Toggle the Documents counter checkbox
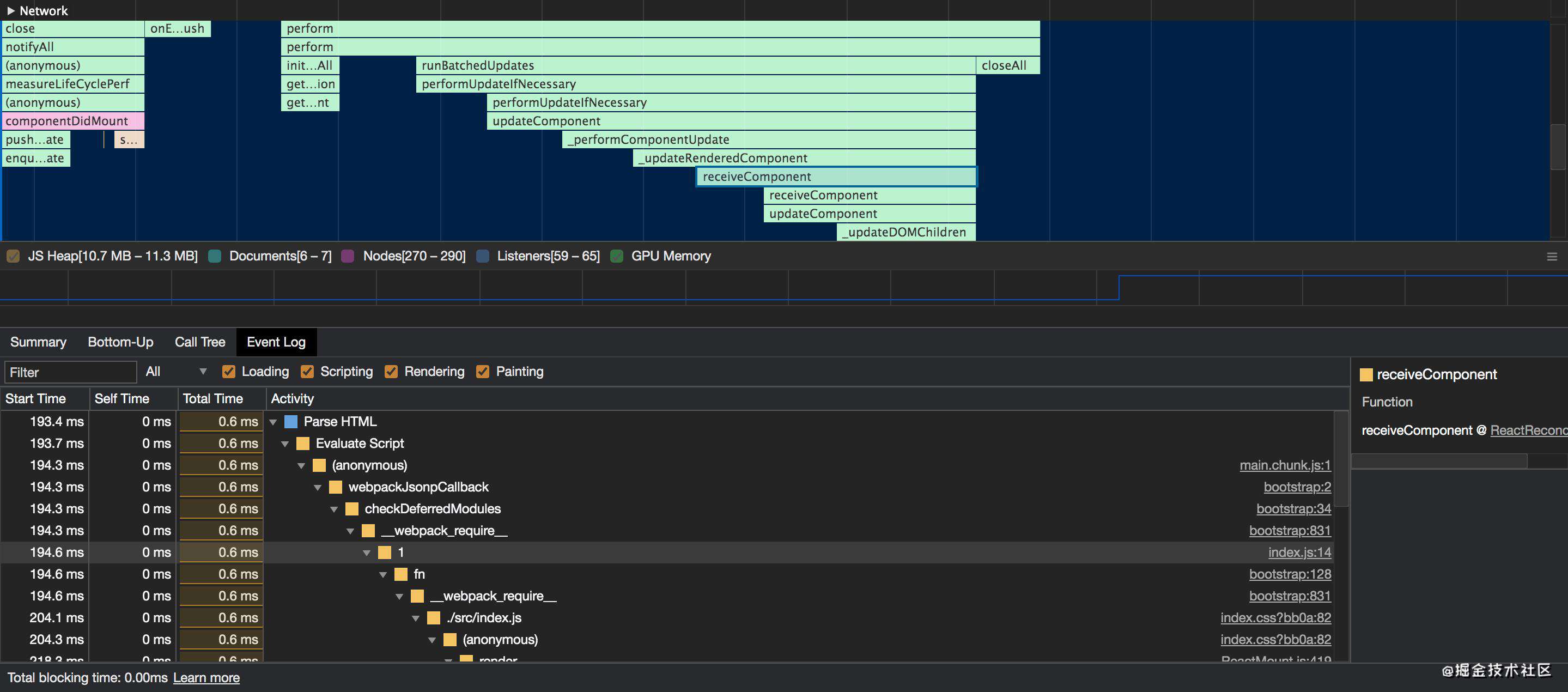The image size is (1568, 692). [x=214, y=256]
